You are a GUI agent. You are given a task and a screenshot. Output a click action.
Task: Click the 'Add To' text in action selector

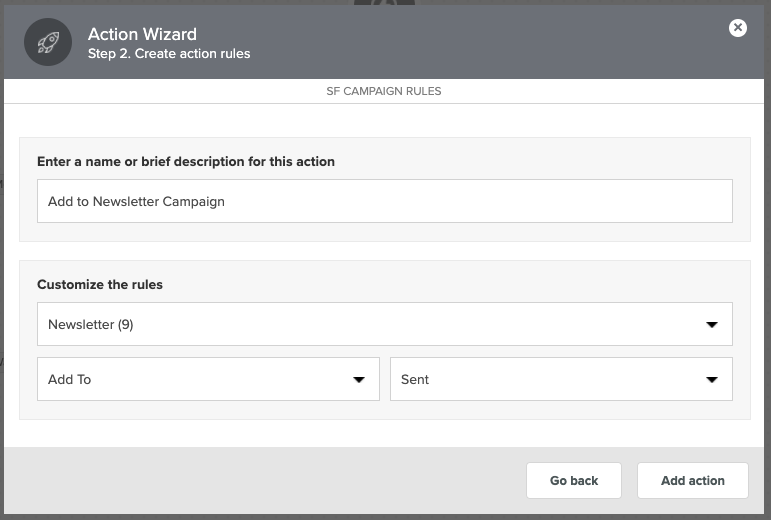(x=69, y=379)
